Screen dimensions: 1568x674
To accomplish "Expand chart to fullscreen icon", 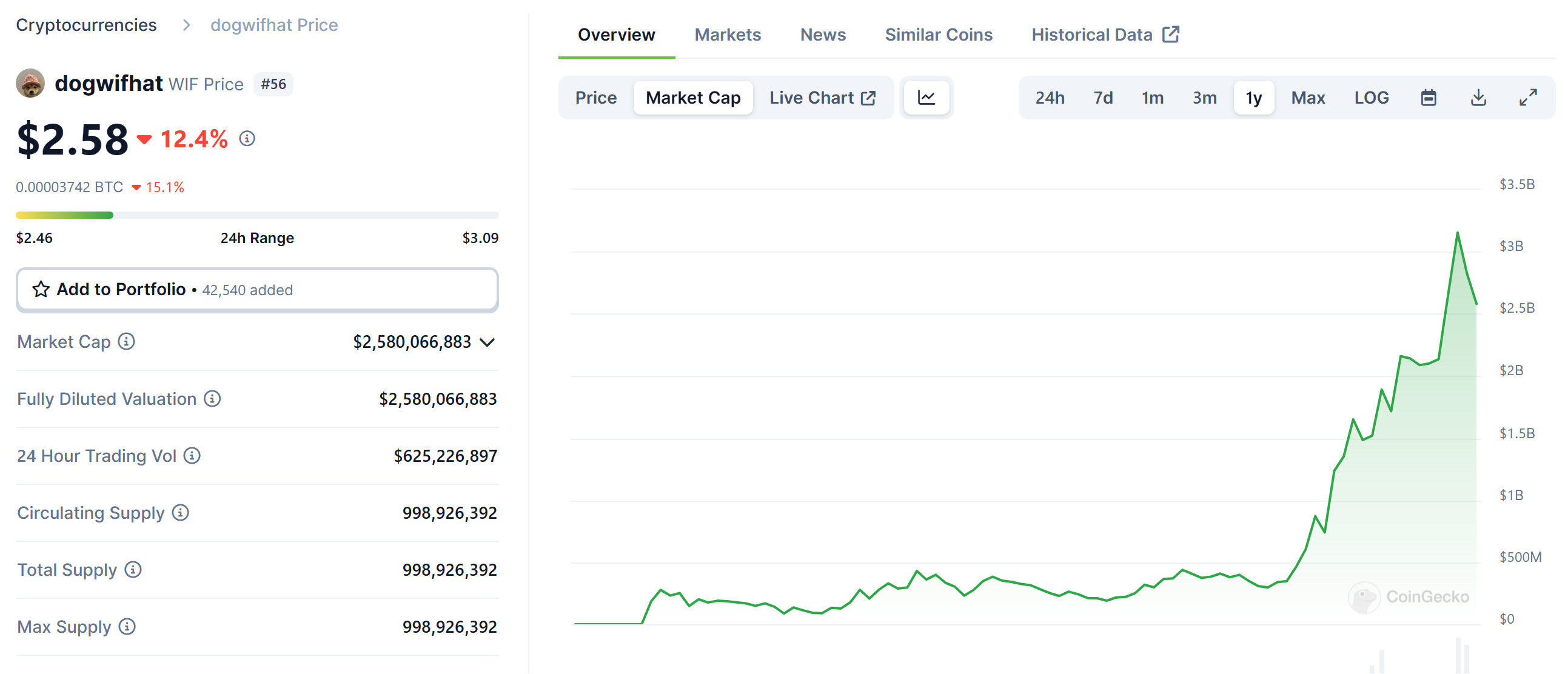I will [1528, 98].
